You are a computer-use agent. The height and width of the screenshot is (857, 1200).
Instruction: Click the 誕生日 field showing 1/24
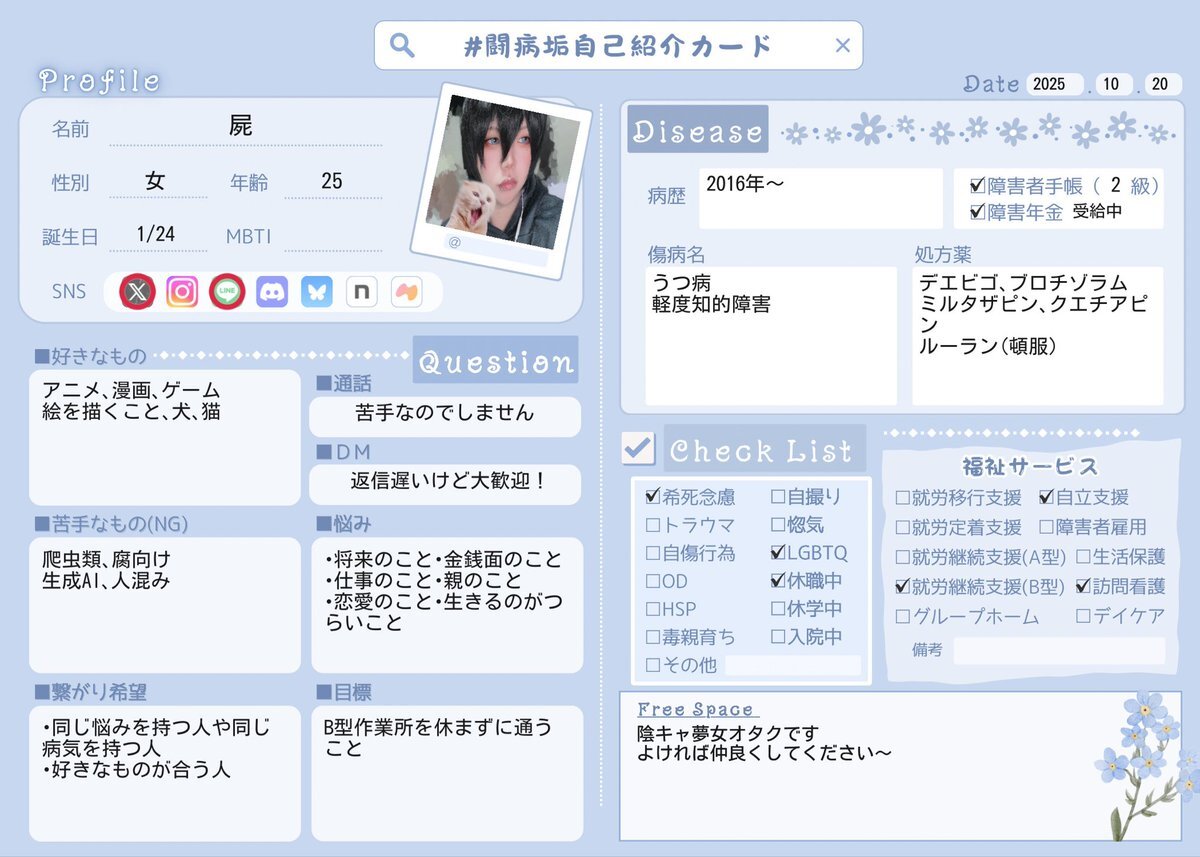click(157, 236)
